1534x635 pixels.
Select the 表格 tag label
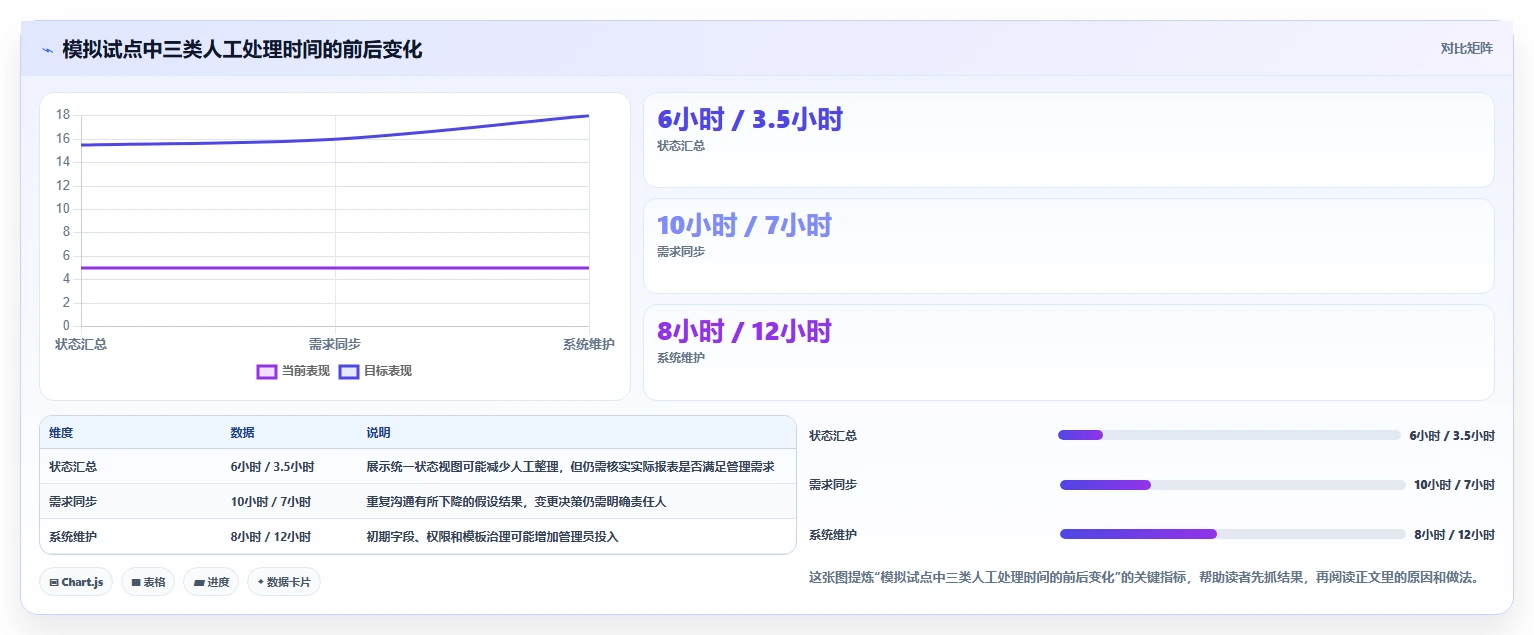154,582
